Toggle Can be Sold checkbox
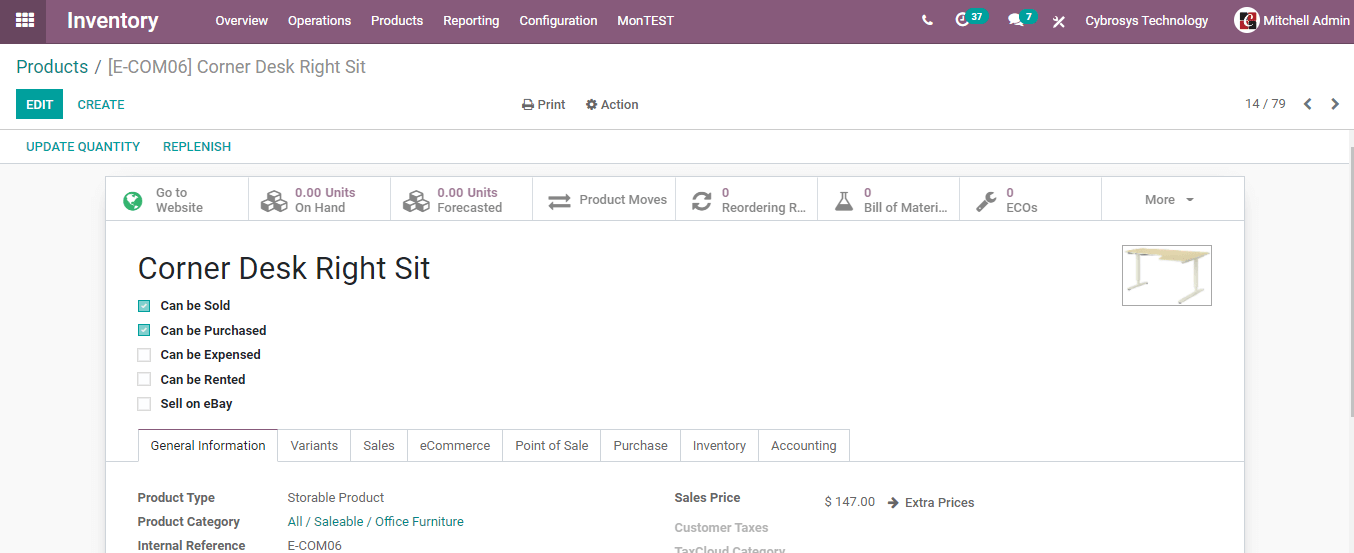 144,306
